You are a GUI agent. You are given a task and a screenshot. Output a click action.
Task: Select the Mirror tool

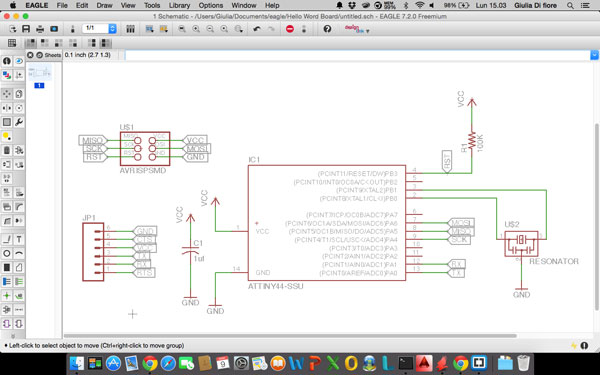(x=7, y=108)
